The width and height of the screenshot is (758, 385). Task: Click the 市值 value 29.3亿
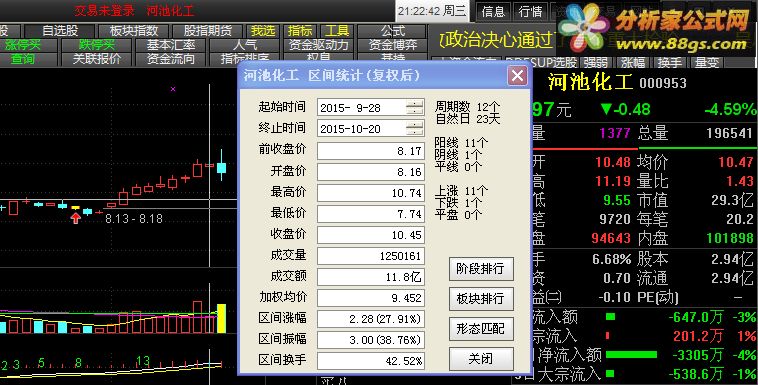(732, 200)
